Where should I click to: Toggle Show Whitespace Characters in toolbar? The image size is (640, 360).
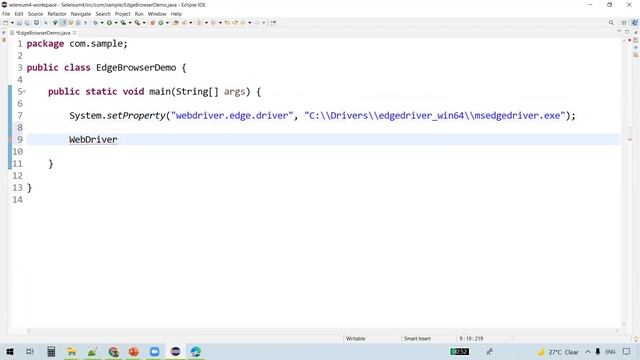pyautogui.click(x=86, y=23)
